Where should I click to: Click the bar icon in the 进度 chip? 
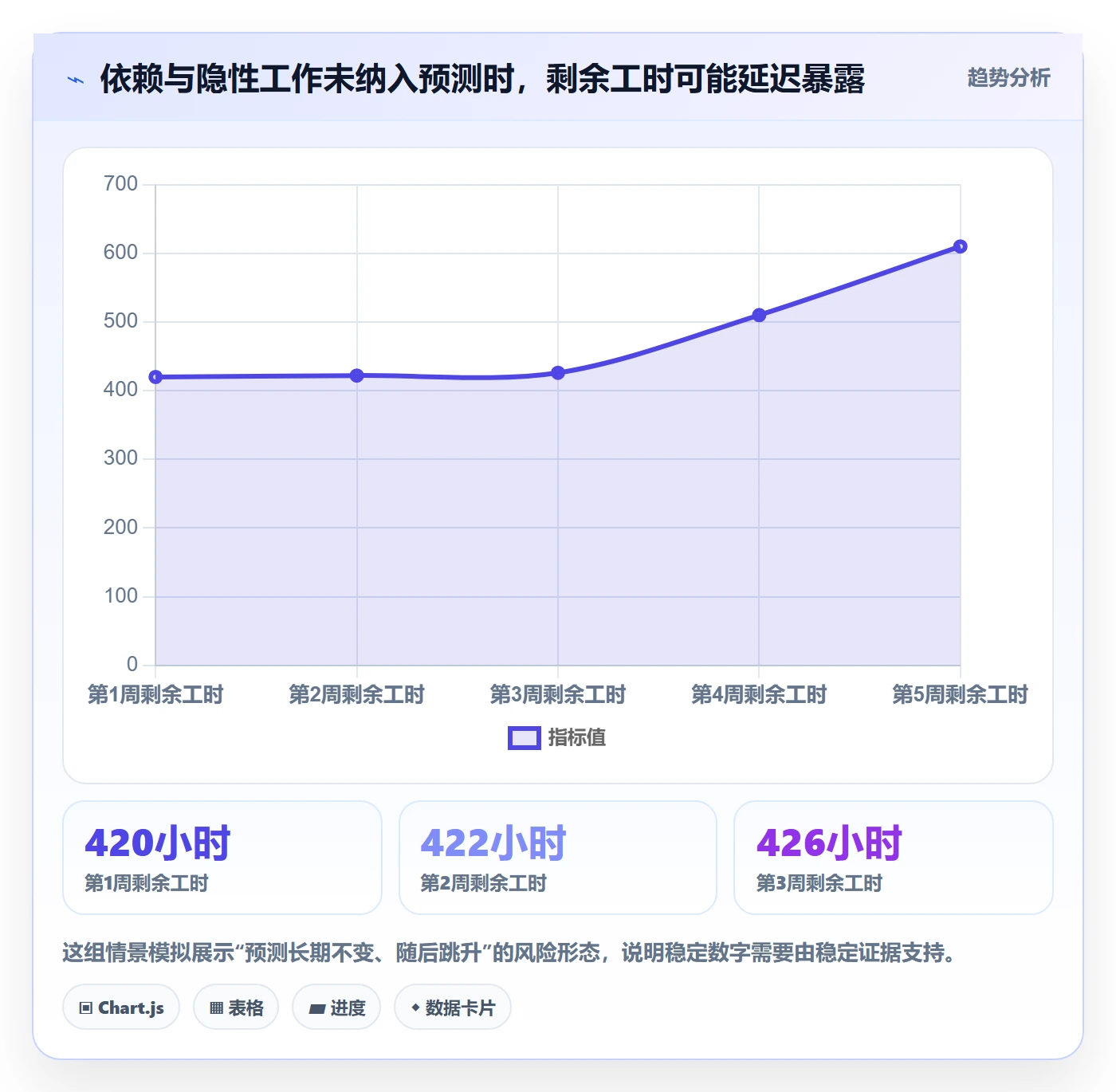(x=316, y=1009)
